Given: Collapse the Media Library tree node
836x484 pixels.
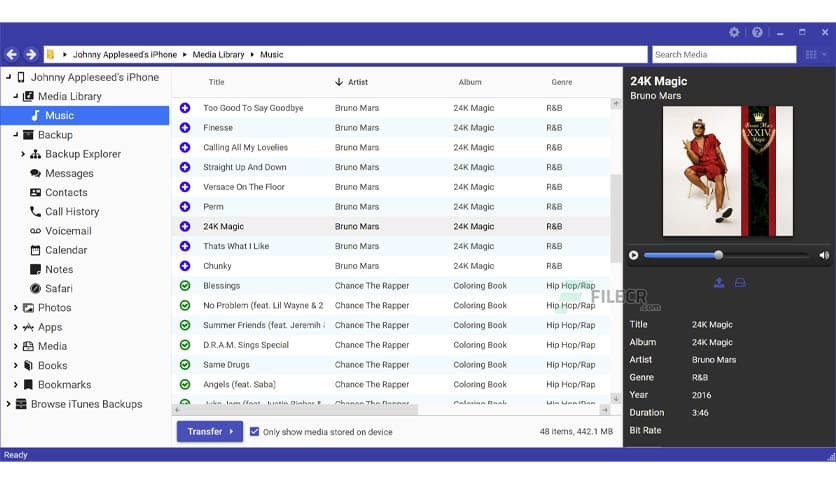Looking at the screenshot, I should pyautogui.click(x=15, y=96).
